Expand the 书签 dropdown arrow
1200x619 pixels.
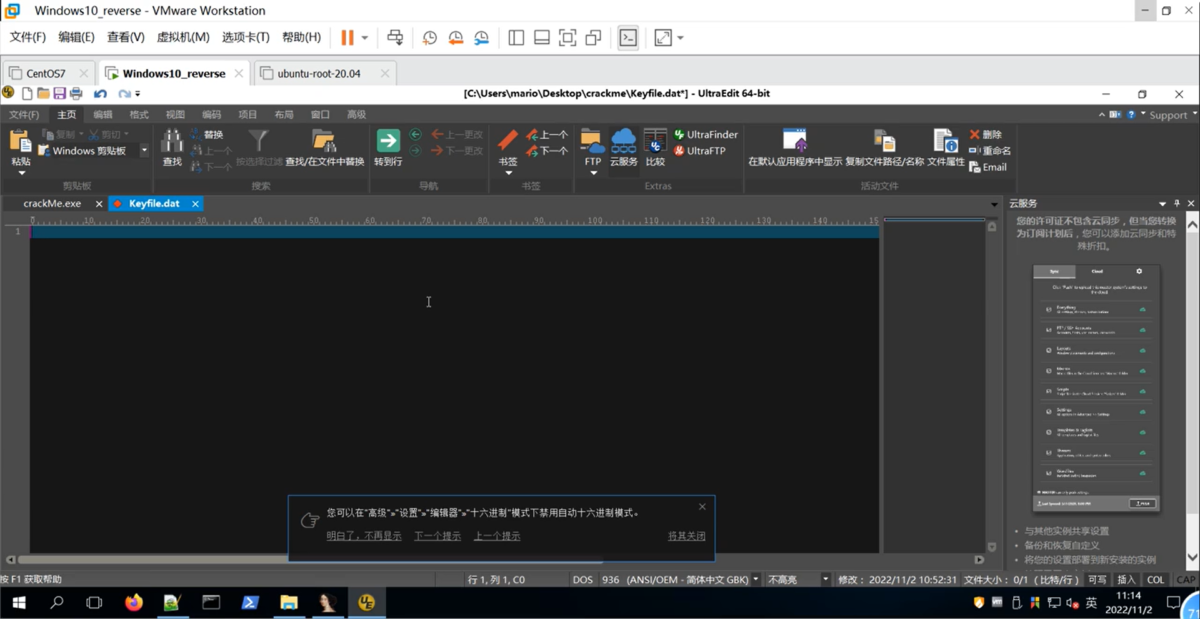pos(508,173)
